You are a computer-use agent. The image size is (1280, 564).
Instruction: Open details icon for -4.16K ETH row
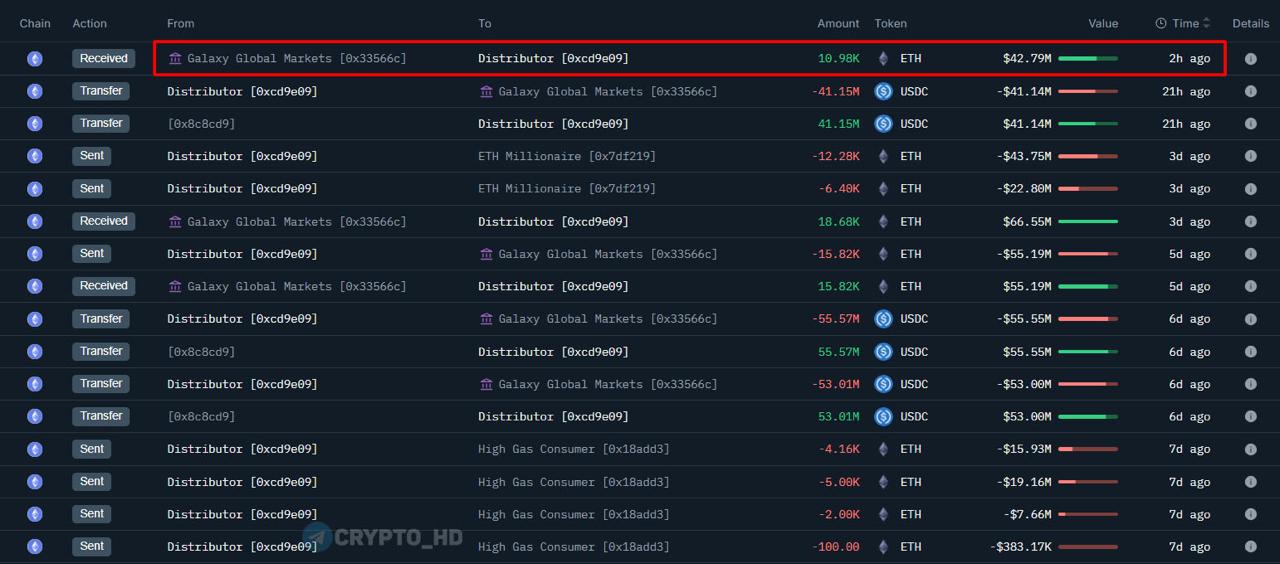tap(1250, 449)
